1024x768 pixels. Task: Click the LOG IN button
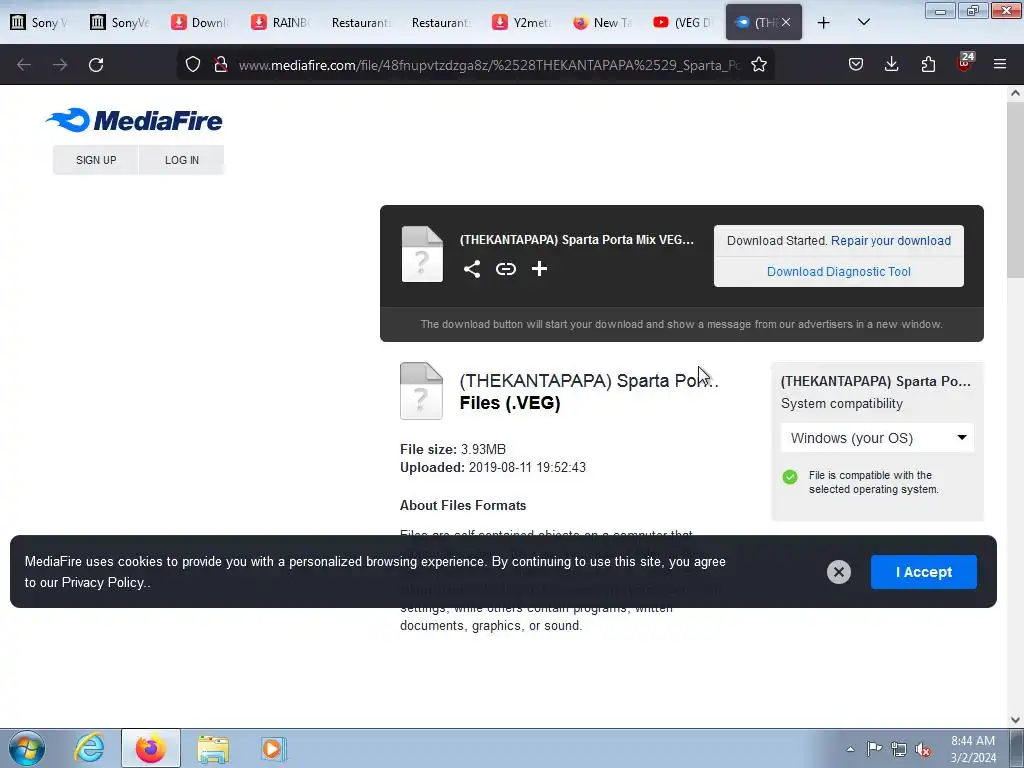(x=182, y=160)
